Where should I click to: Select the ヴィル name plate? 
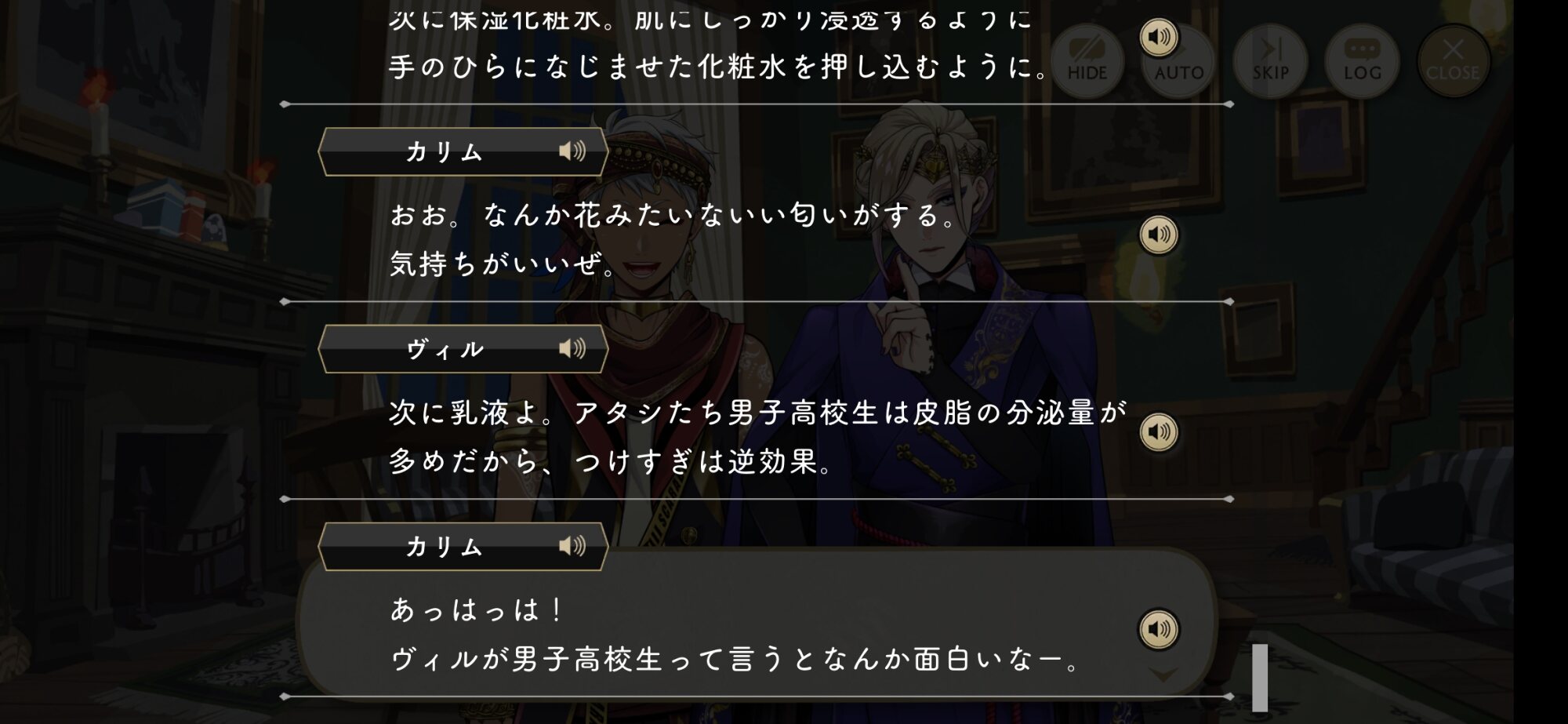[x=463, y=348]
